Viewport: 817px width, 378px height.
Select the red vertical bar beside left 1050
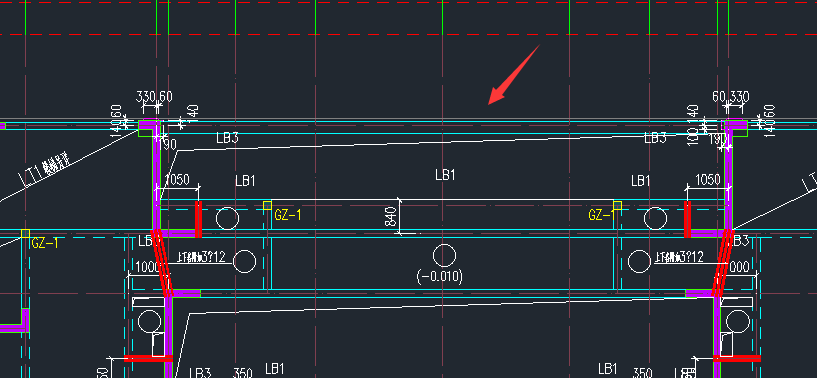click(x=198, y=220)
